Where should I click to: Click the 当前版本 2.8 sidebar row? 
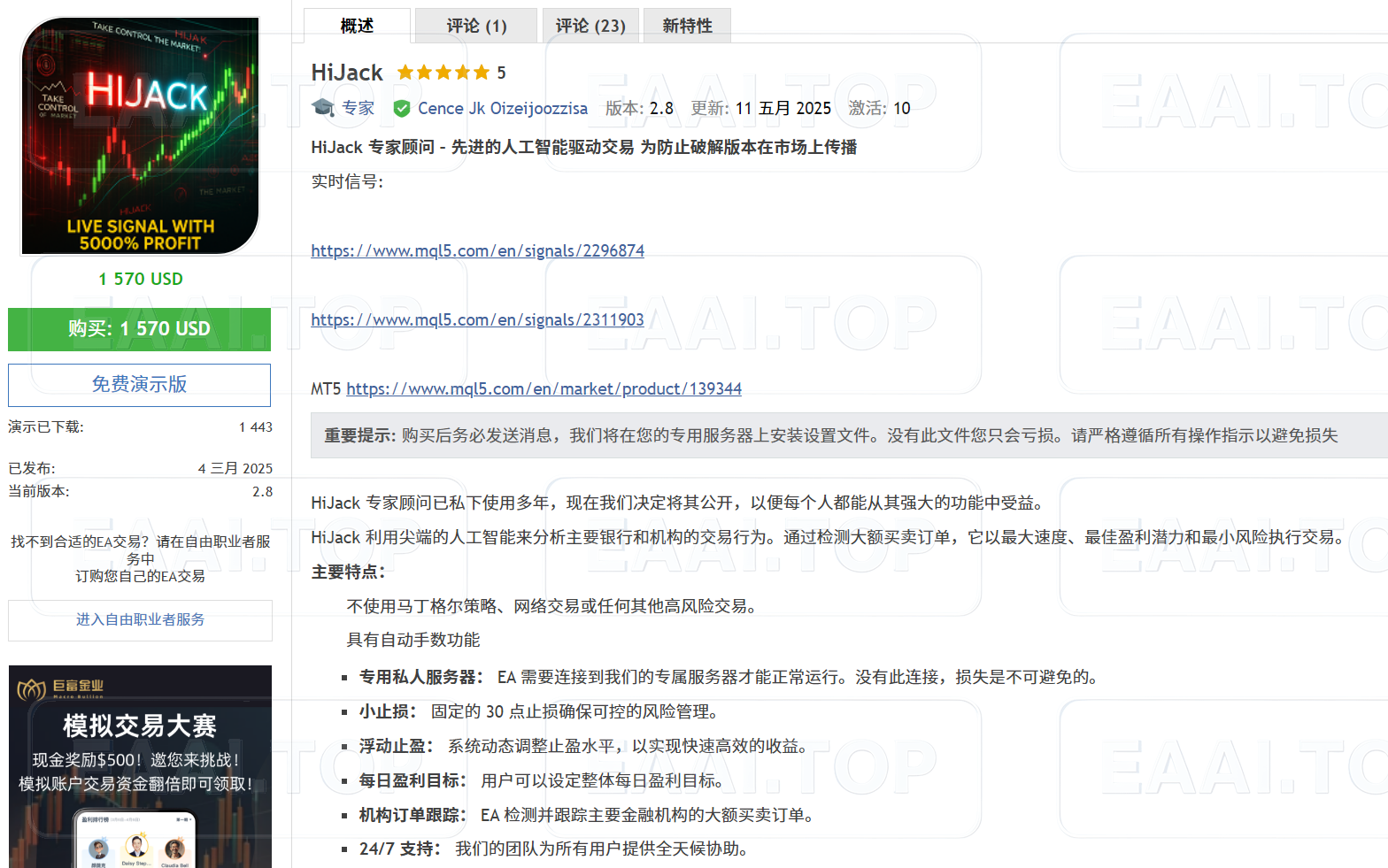tap(140, 491)
